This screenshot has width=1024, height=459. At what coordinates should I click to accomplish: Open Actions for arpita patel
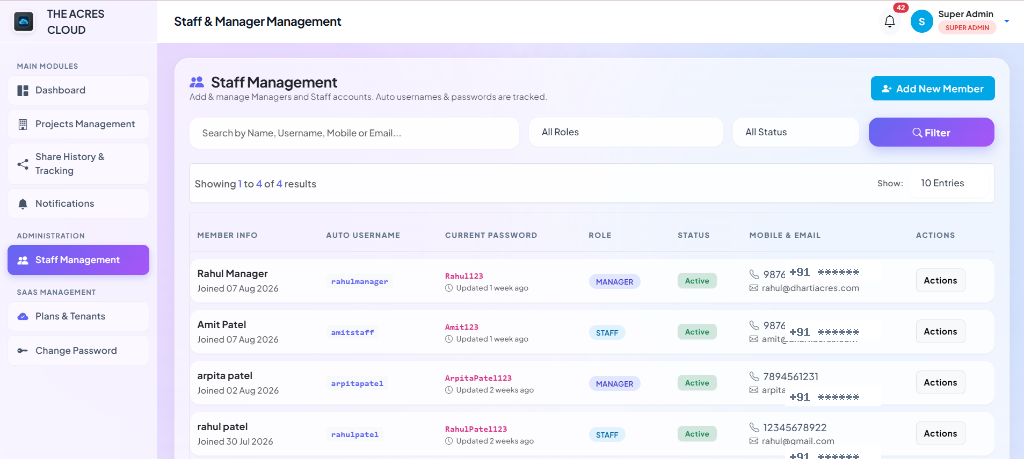(940, 383)
